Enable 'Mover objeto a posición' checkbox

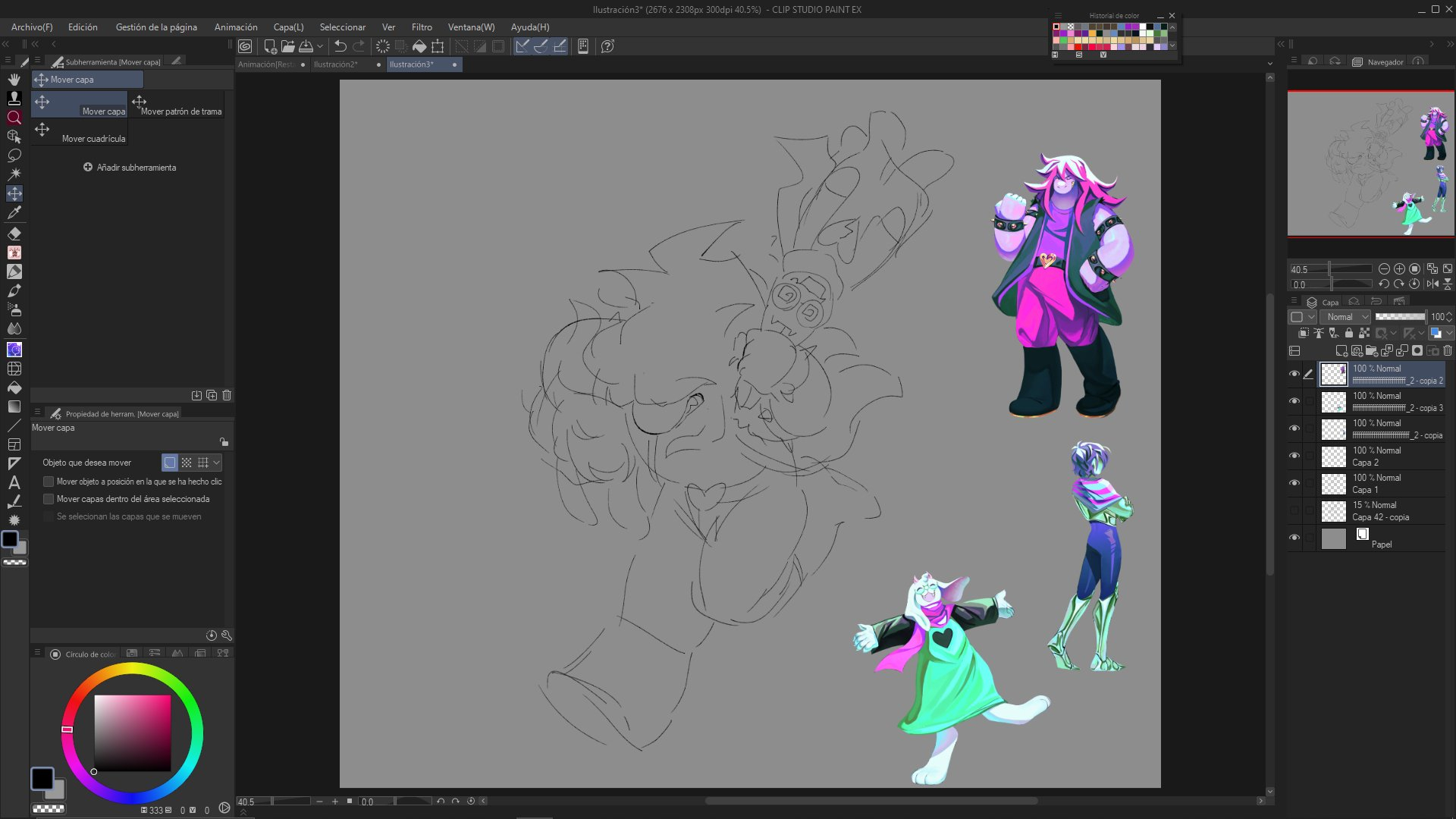[x=49, y=482]
